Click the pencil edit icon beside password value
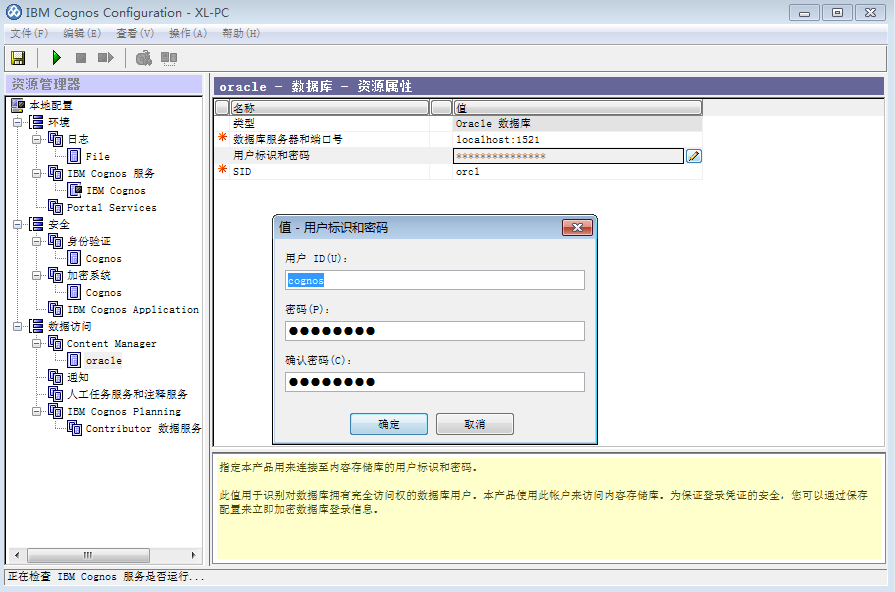The image size is (895, 592). coord(694,156)
